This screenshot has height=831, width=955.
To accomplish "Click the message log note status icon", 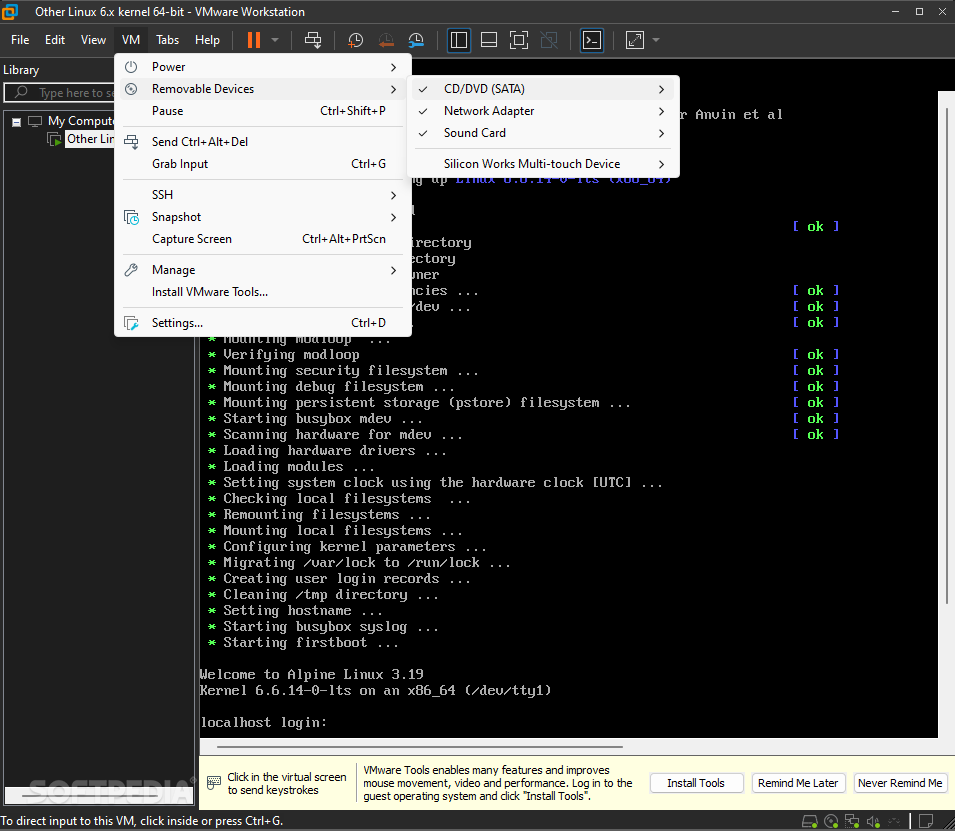I will tap(926, 821).
